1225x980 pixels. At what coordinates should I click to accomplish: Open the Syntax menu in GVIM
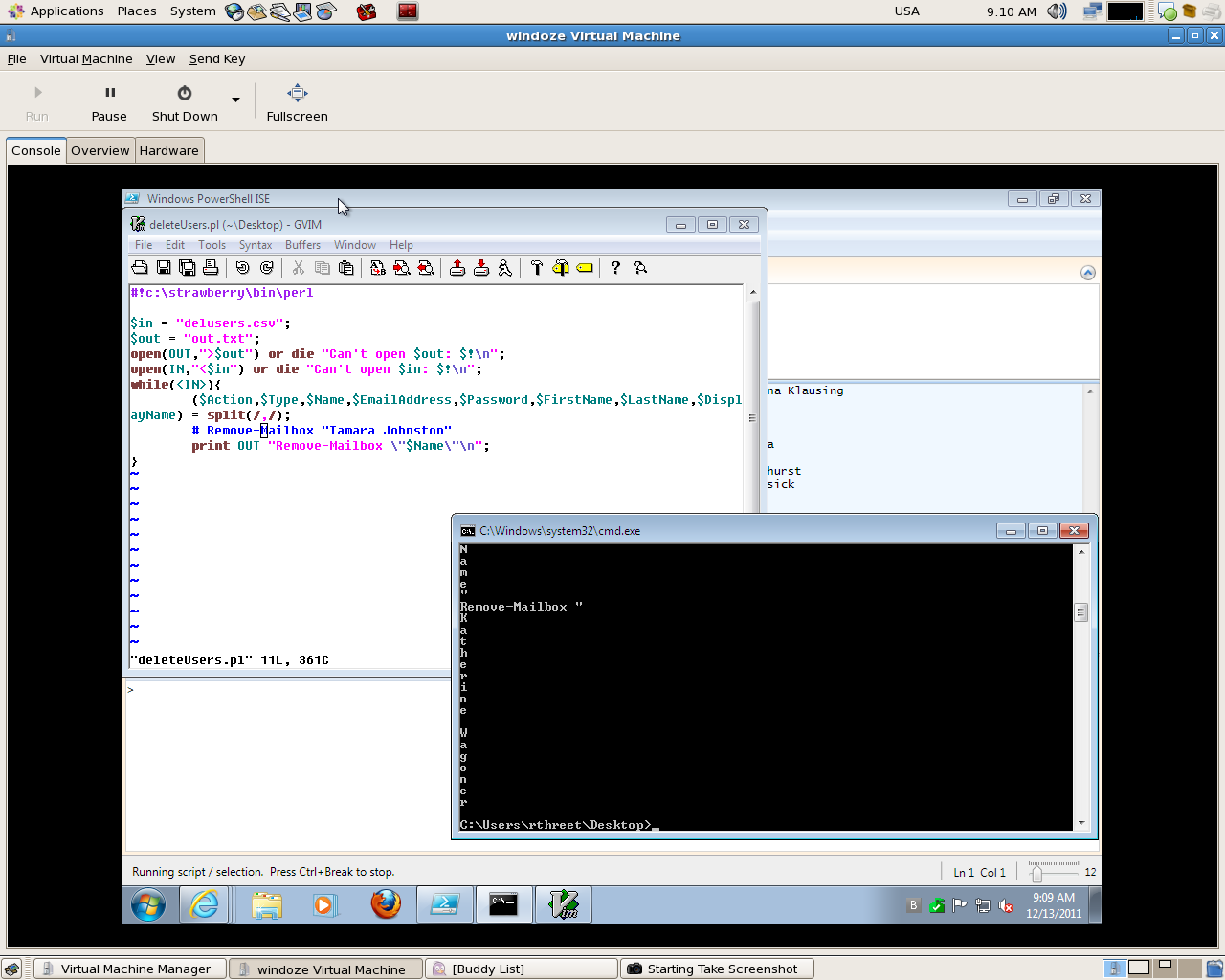pyautogui.click(x=256, y=245)
